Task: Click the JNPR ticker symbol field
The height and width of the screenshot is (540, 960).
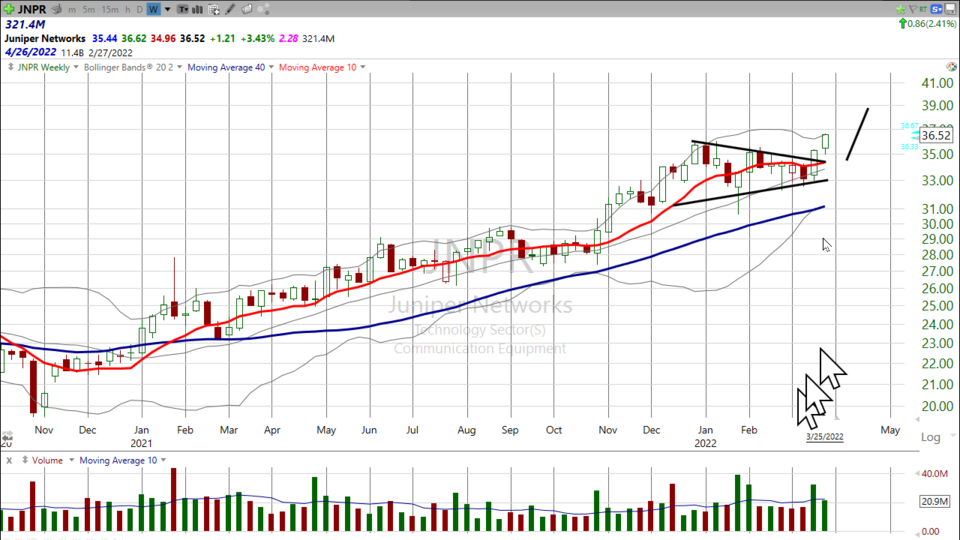Action: [32, 9]
